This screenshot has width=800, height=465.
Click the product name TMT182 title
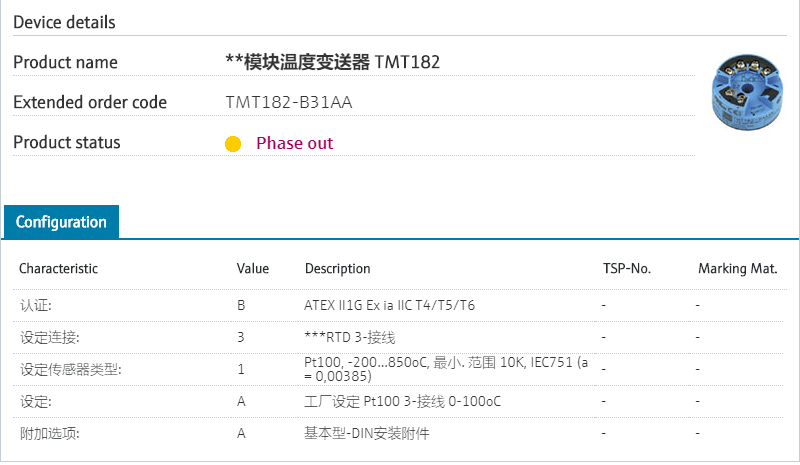click(333, 62)
